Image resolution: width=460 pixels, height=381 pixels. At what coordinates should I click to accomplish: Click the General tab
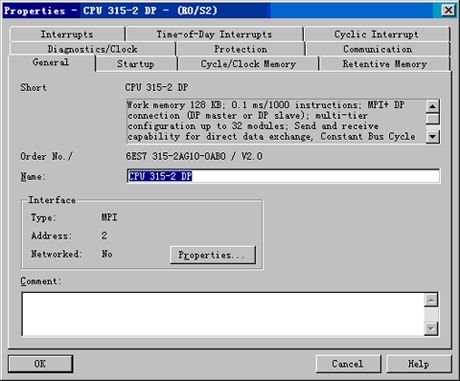51,63
